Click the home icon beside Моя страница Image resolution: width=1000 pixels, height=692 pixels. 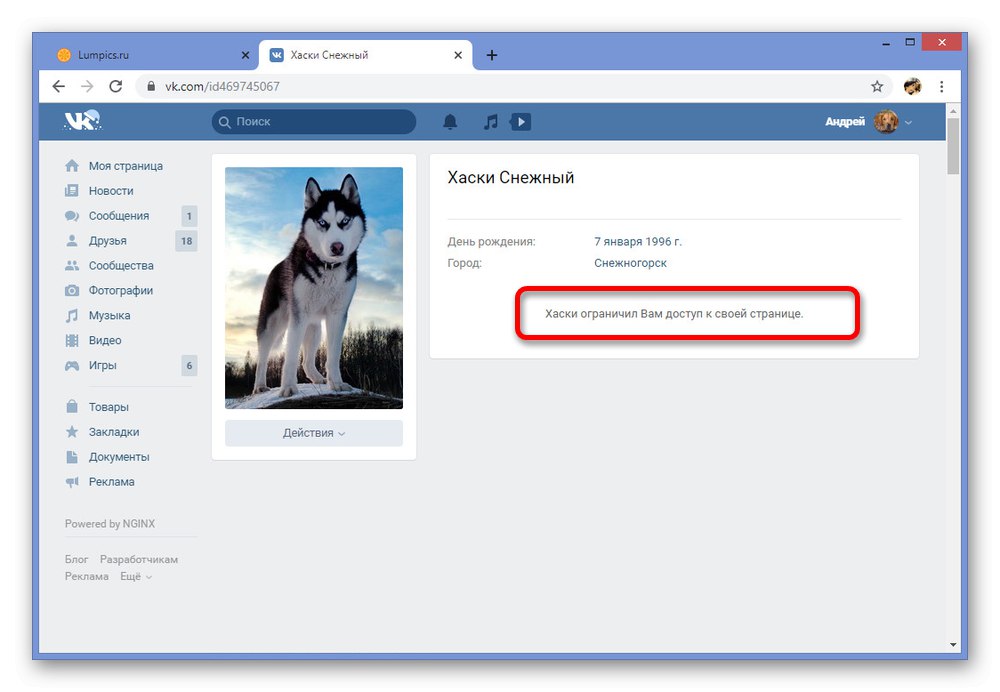[72, 166]
